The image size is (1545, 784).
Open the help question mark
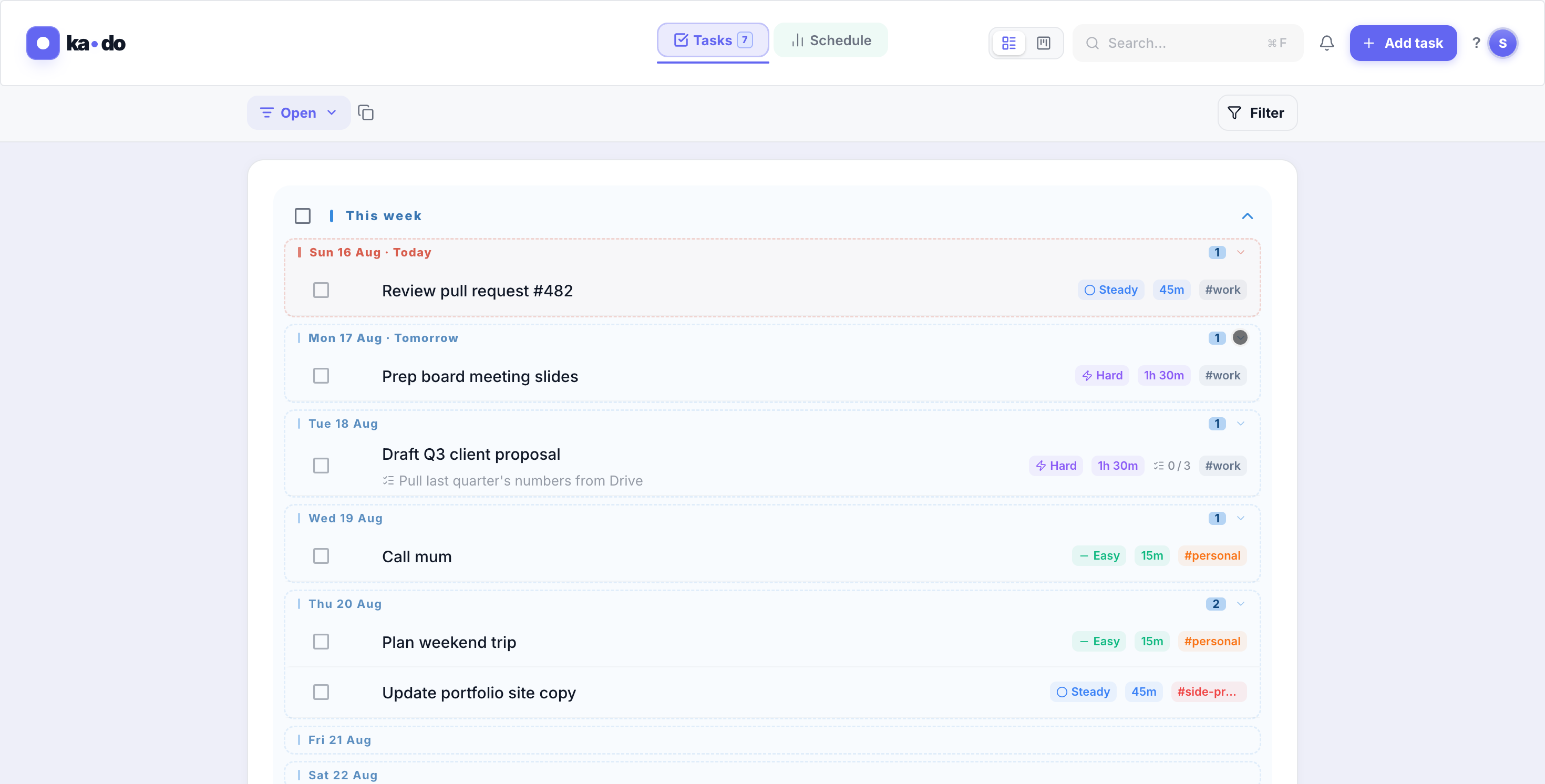coord(1476,43)
